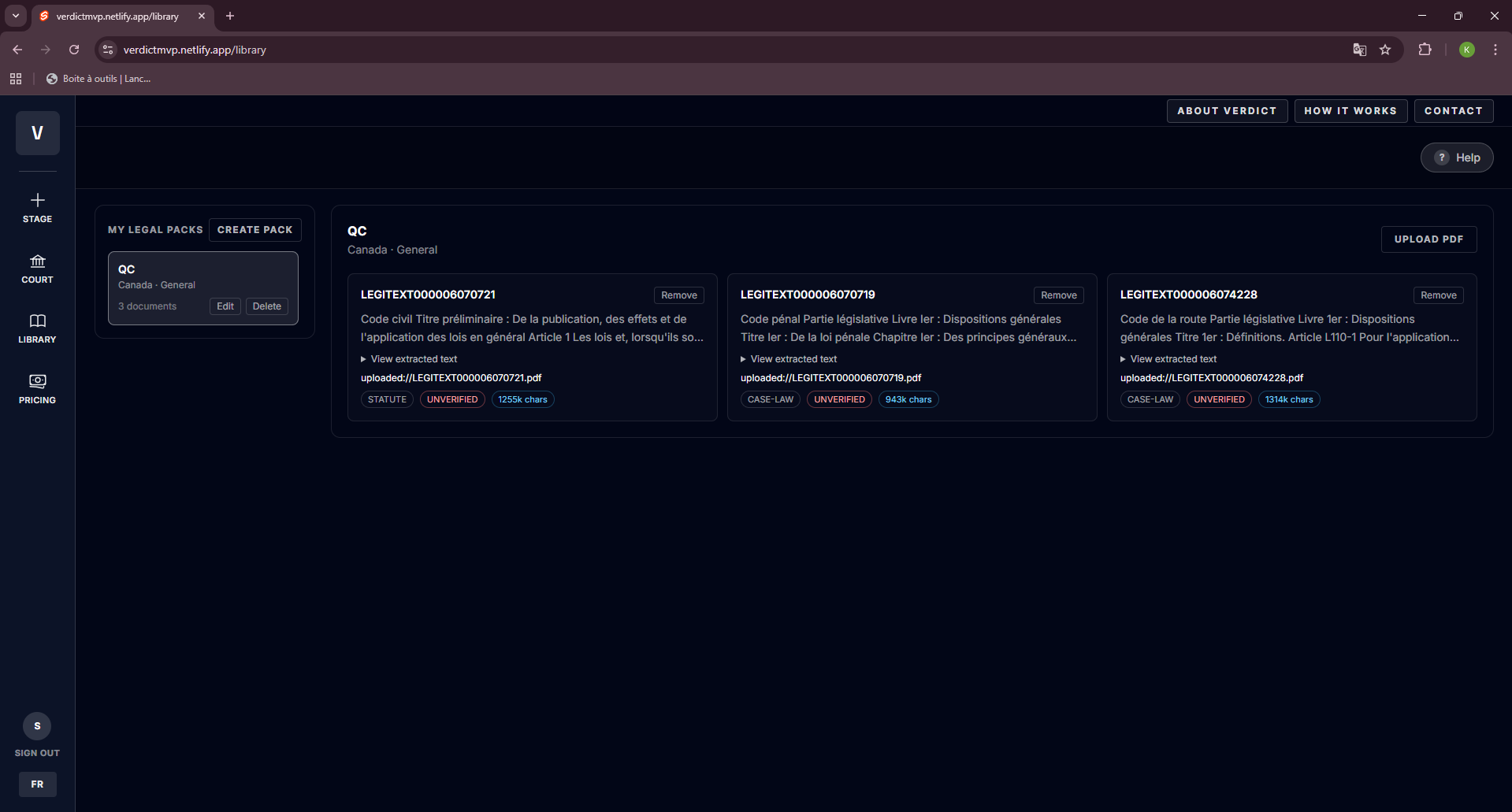Remove document LEGITEXT000006070719
Image resolution: width=1512 pixels, height=812 pixels.
1059,295
